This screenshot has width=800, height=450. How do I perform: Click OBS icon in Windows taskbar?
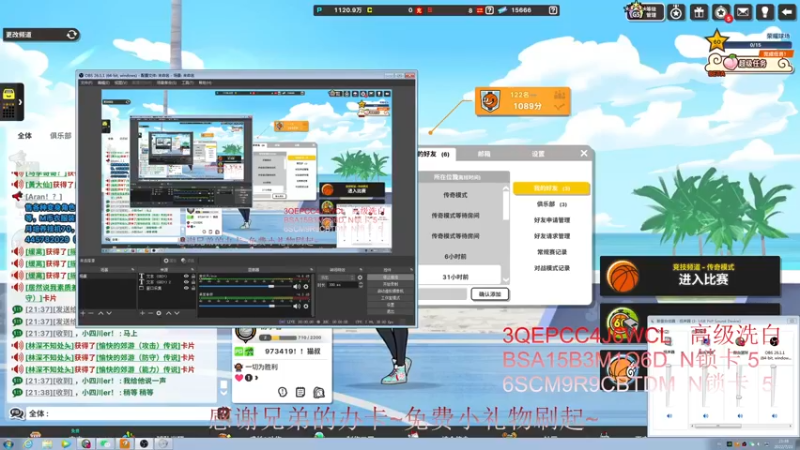pyautogui.click(x=144, y=443)
